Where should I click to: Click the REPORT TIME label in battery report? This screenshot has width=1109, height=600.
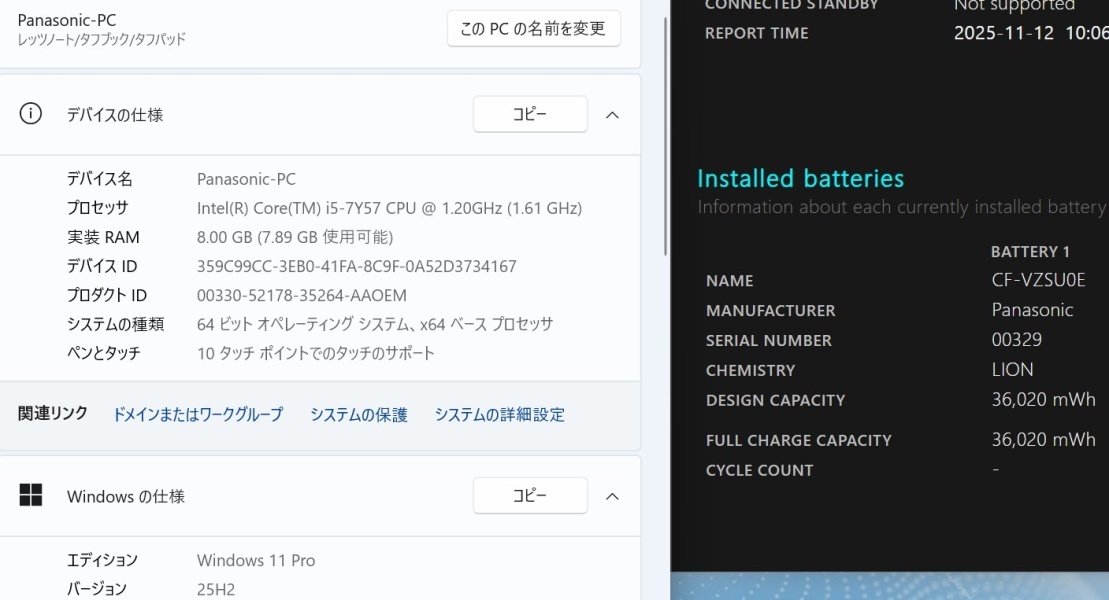click(757, 33)
